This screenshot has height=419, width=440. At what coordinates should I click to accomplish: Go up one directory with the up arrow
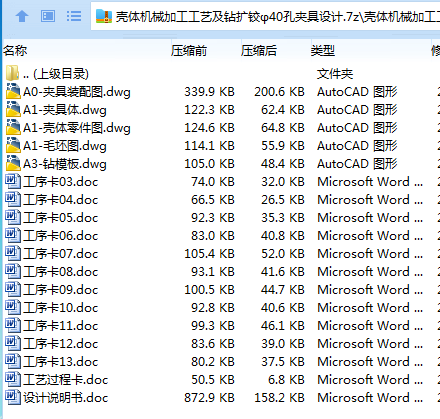22,16
